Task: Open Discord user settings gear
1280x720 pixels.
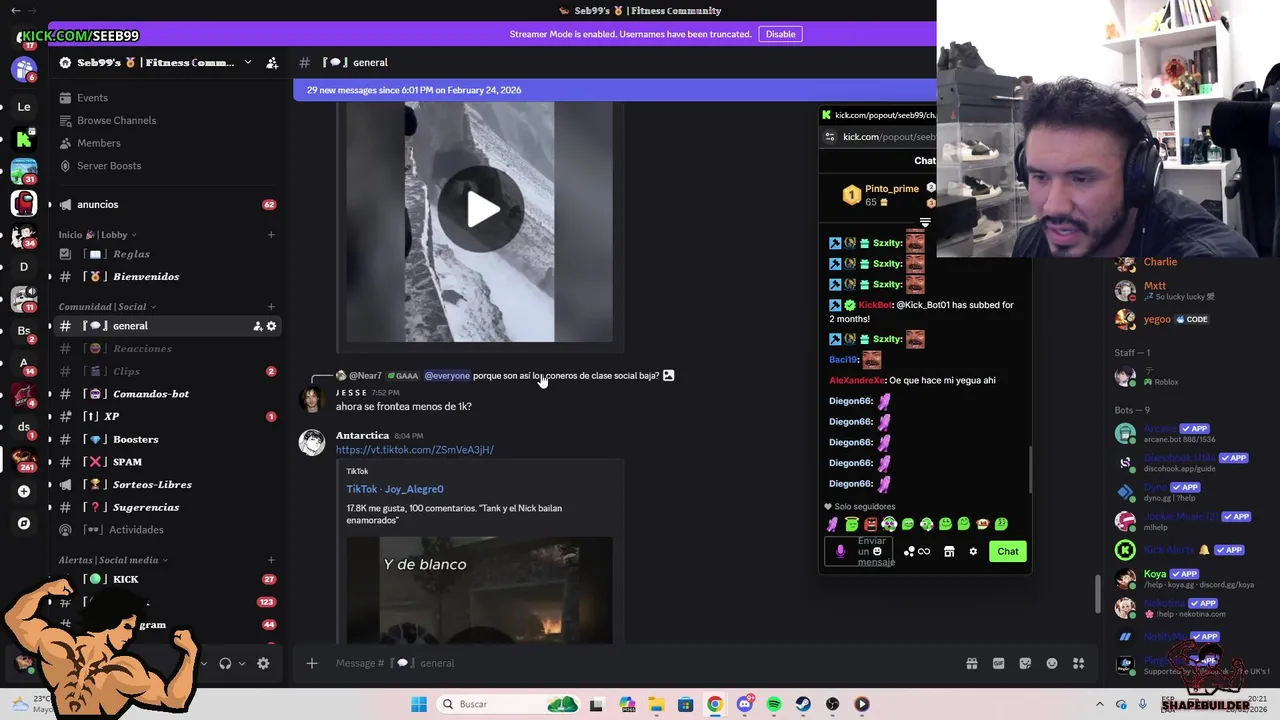Action: [x=263, y=663]
